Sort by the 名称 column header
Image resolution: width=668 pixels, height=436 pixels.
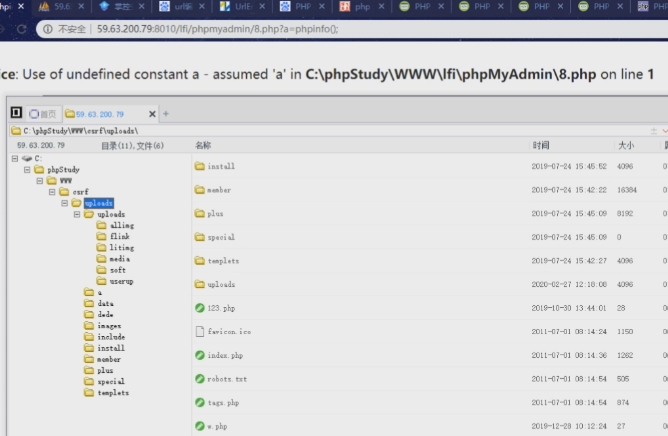tap(203, 145)
